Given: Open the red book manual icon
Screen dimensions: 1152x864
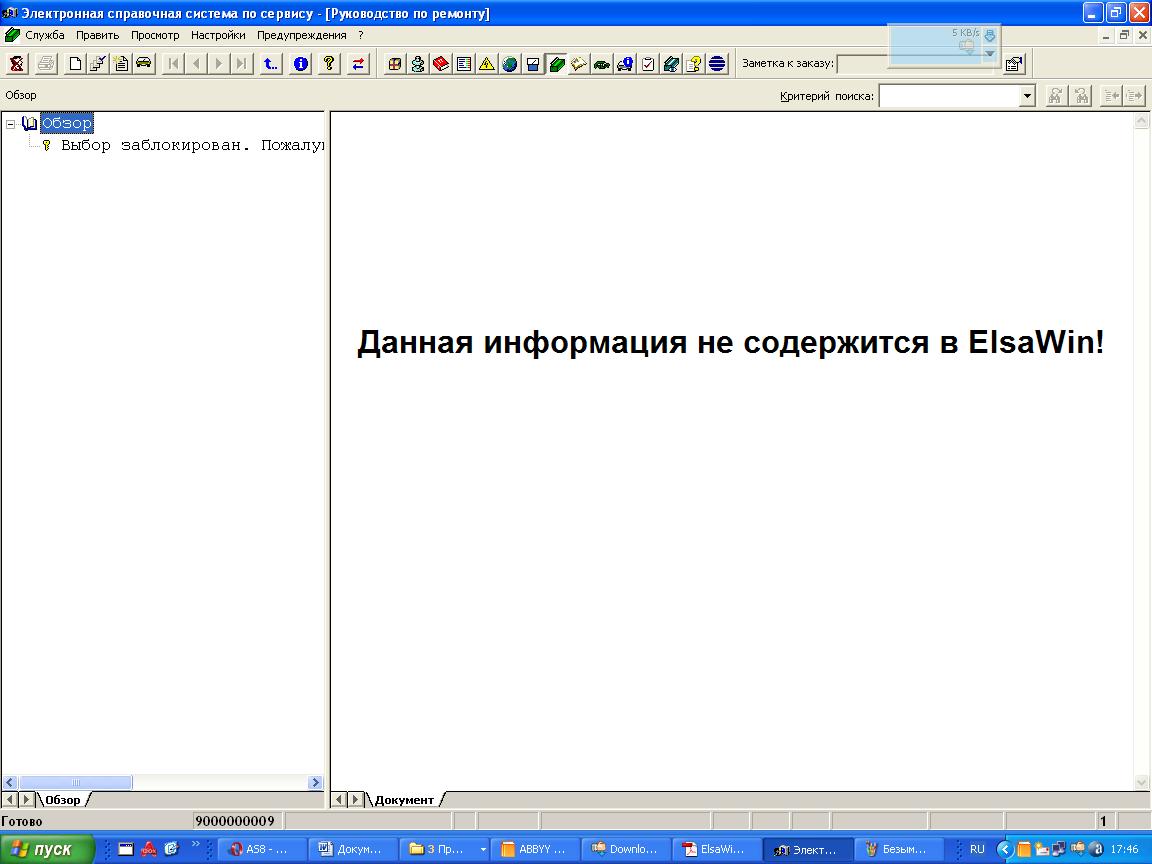Looking at the screenshot, I should coord(441,64).
